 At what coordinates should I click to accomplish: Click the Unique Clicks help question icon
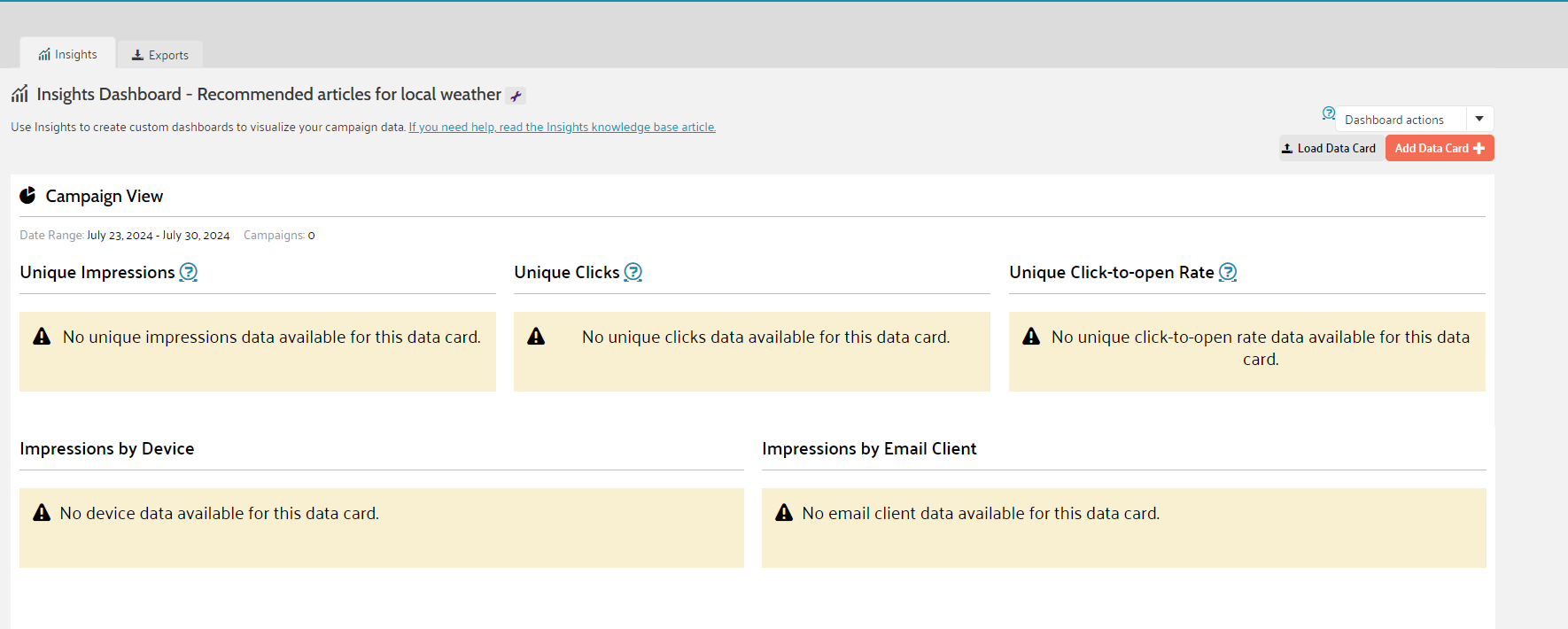coord(633,272)
